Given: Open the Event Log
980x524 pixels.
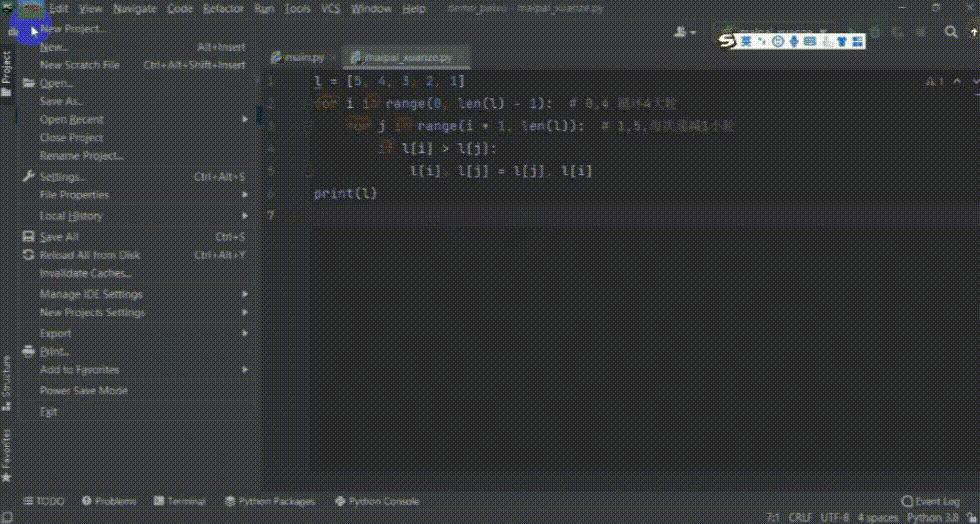Looking at the screenshot, I should (x=931, y=501).
